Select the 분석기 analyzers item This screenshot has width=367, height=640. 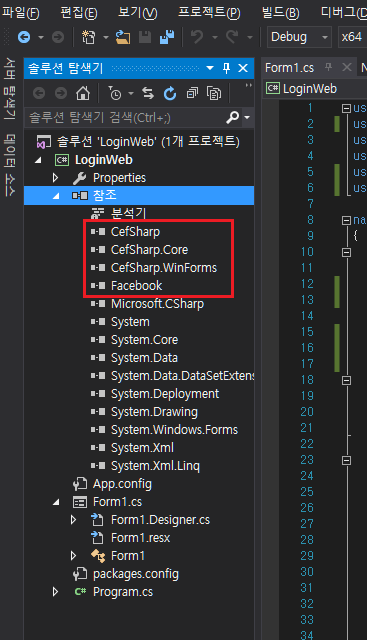118,213
